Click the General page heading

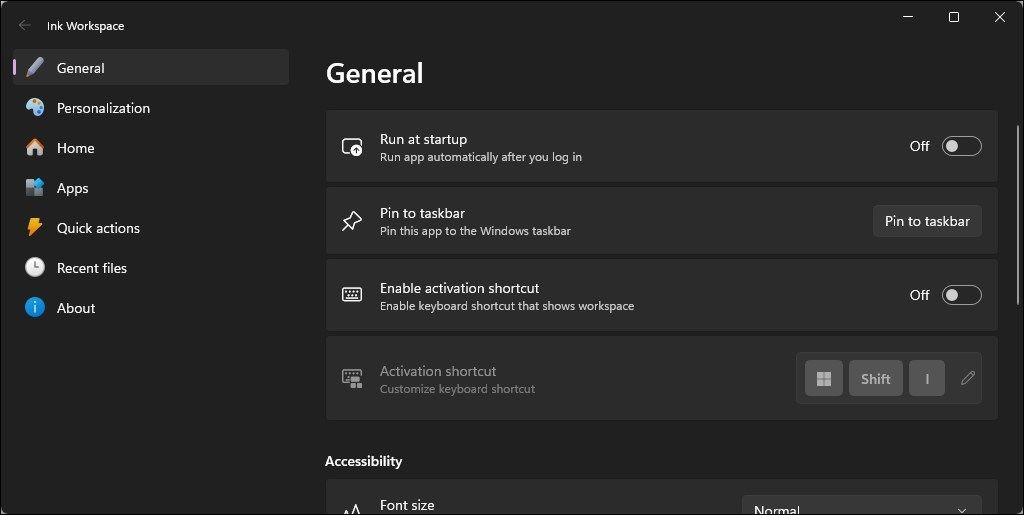375,73
